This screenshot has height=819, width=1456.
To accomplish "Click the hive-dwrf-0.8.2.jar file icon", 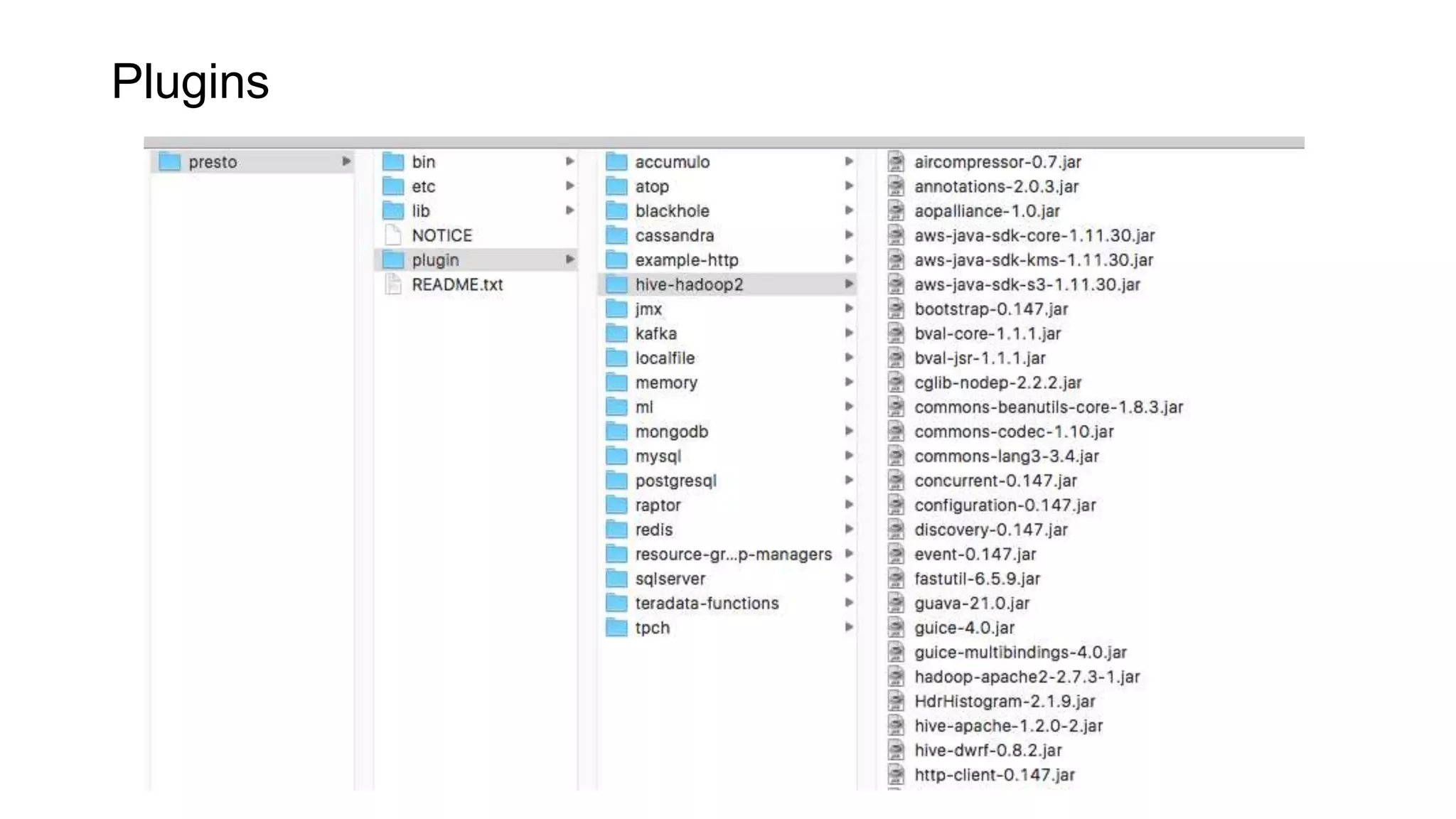I will pyautogui.click(x=896, y=751).
